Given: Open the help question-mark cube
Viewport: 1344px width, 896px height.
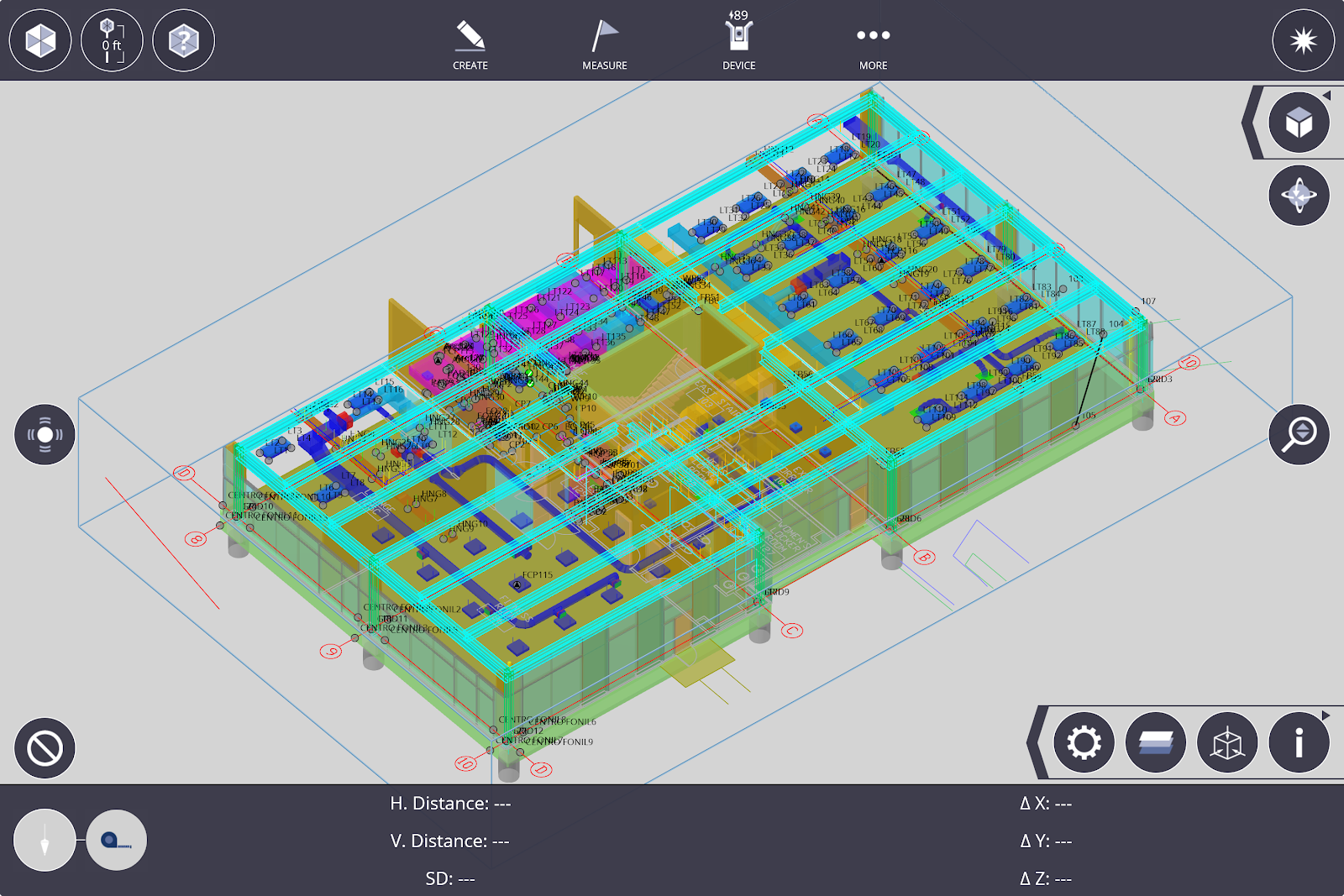Looking at the screenshot, I should [x=184, y=40].
